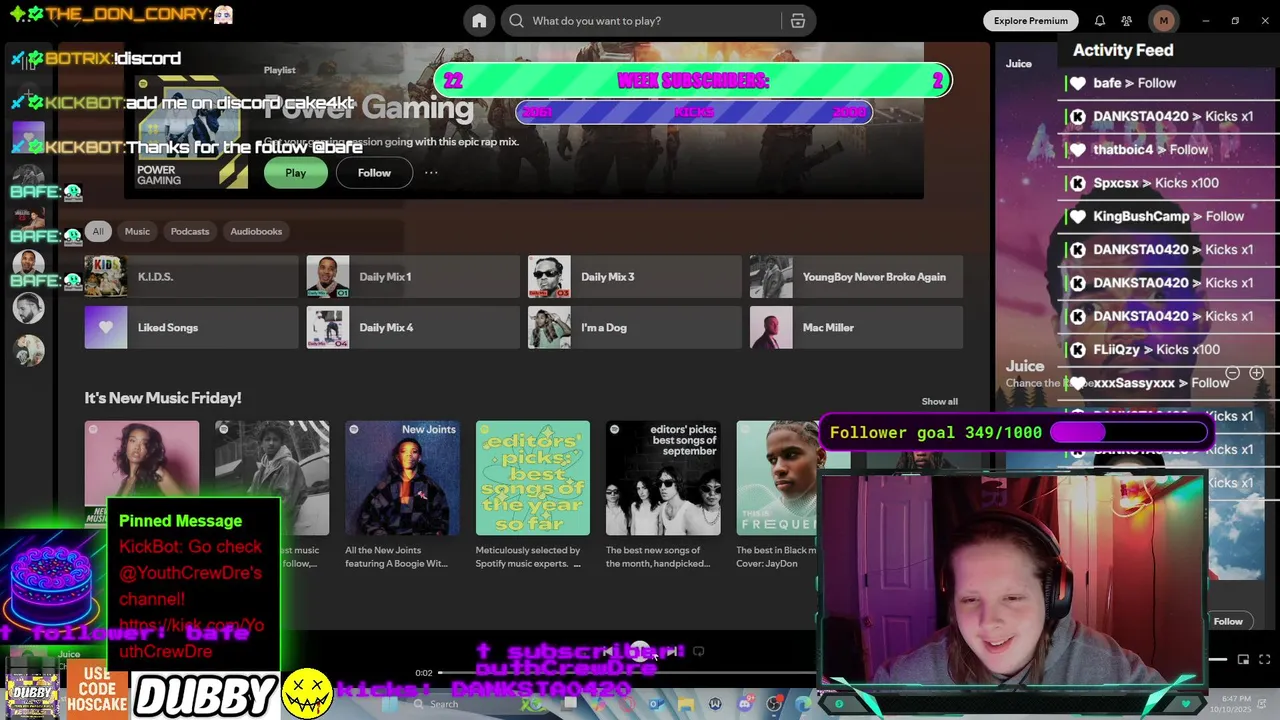Viewport: 1280px width, 720px height.
Task: Follow the Power Gaming playlist
Action: [x=374, y=173]
